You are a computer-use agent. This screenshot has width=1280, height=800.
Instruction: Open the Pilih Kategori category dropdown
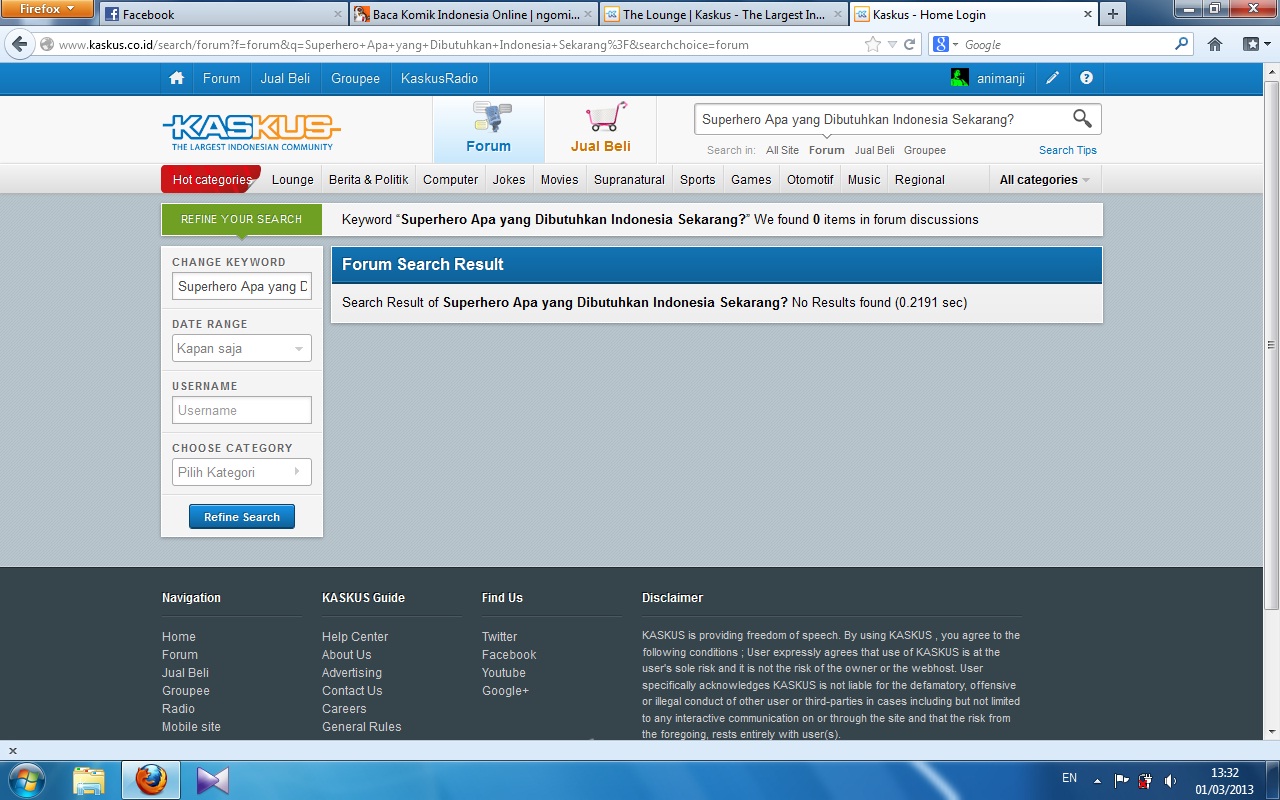pos(241,472)
